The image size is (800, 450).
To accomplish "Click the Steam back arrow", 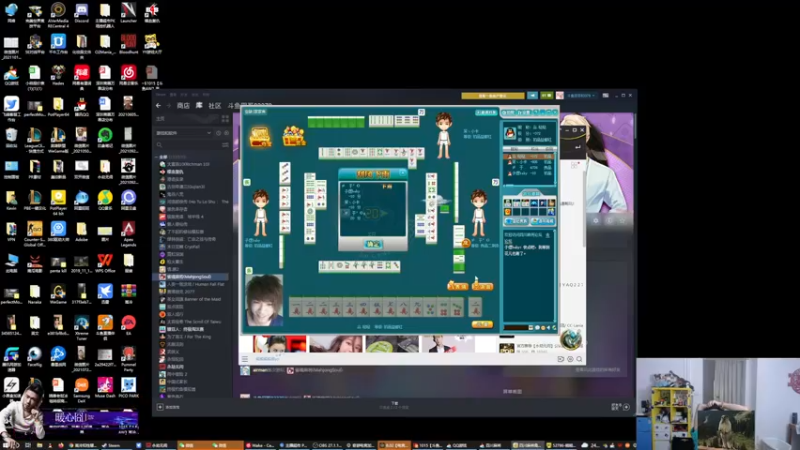I will click(158, 106).
